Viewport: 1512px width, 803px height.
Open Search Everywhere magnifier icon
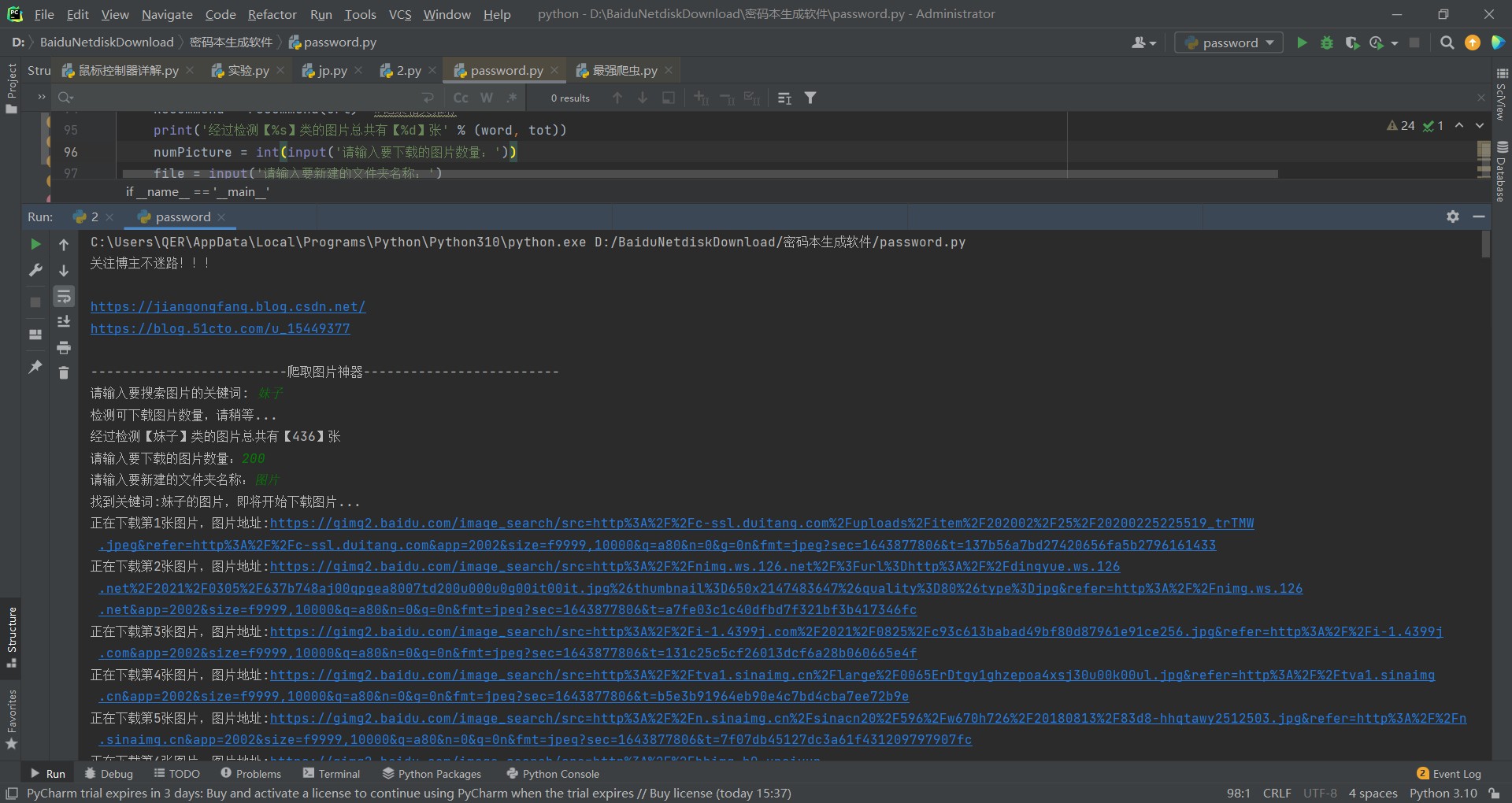click(x=1447, y=43)
